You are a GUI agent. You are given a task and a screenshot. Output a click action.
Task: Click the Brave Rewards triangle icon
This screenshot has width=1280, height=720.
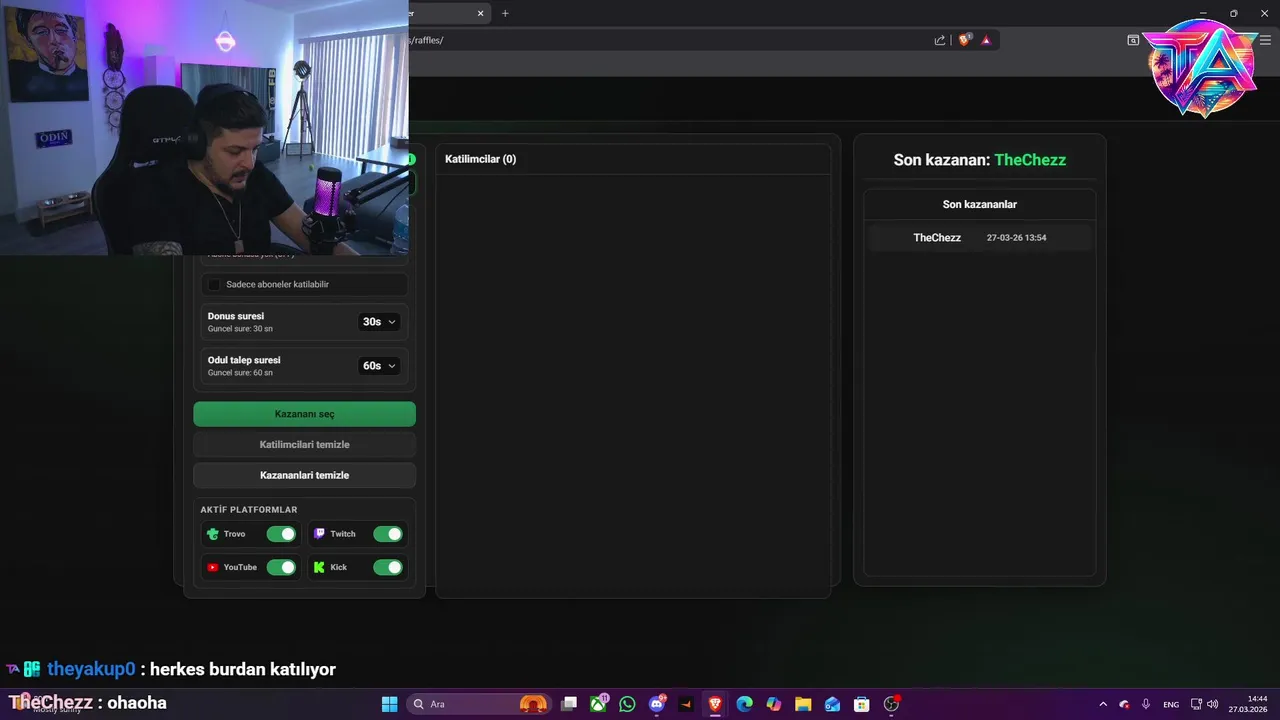click(x=986, y=40)
